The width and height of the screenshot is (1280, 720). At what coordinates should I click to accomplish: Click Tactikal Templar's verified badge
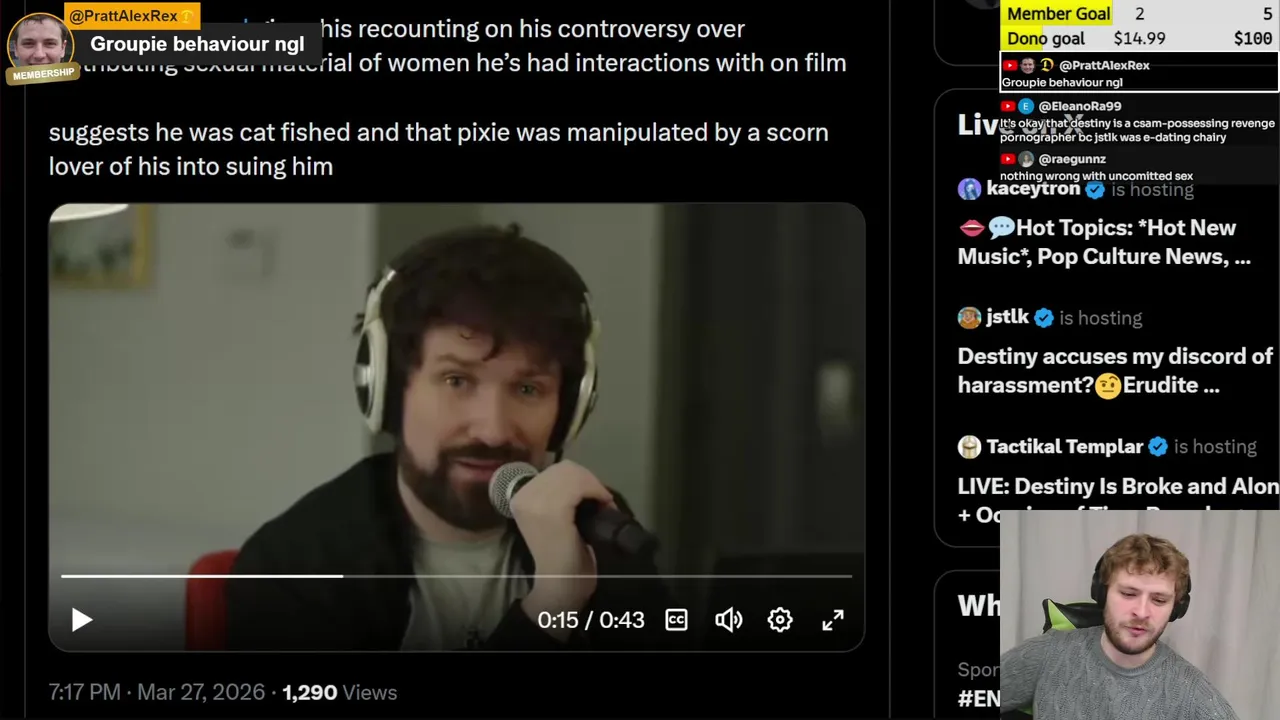click(1158, 446)
